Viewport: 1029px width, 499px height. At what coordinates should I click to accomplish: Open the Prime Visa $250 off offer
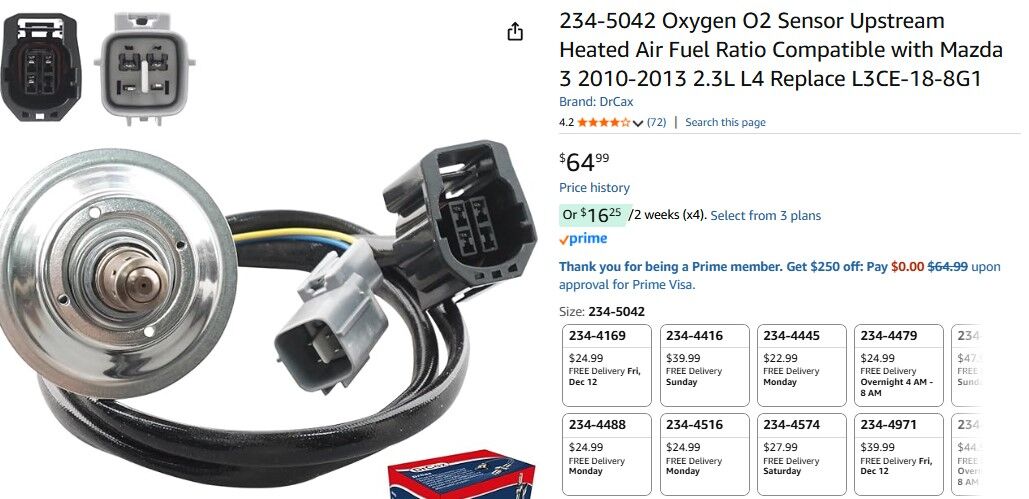point(780,276)
